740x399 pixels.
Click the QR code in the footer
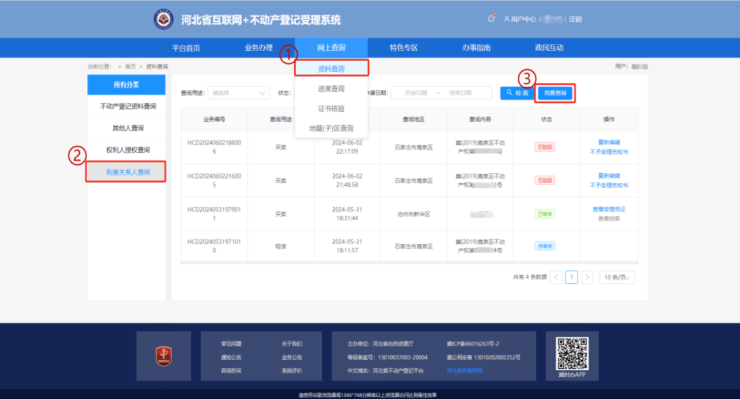click(x=572, y=353)
